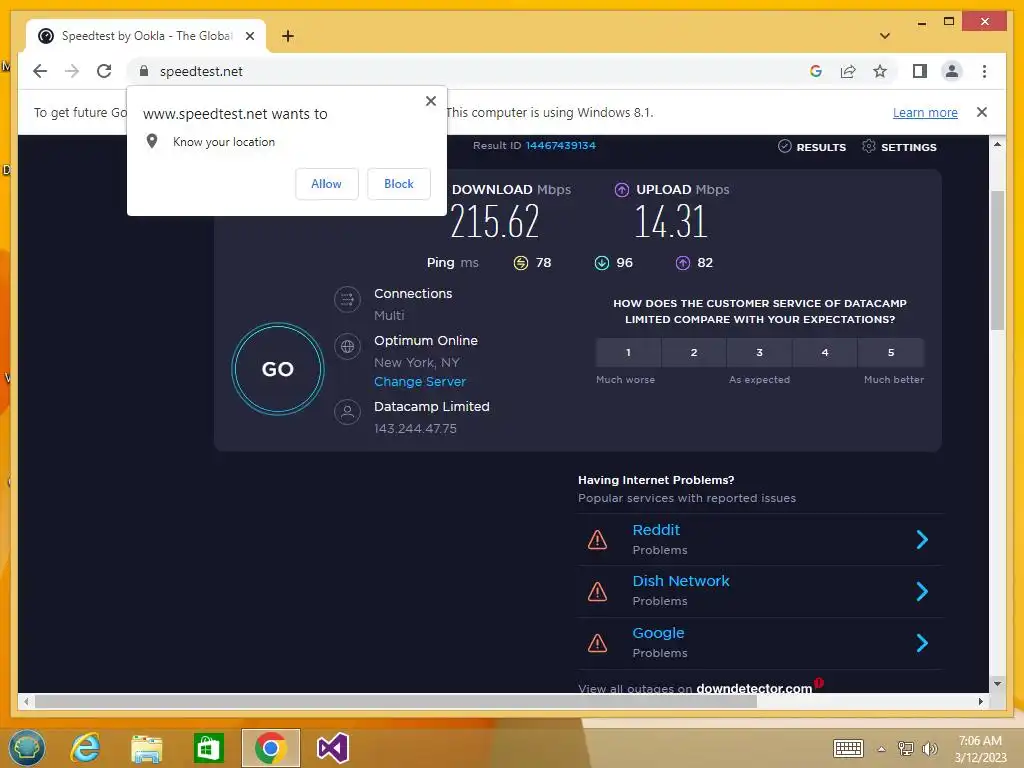Image resolution: width=1024 pixels, height=768 pixels.
Task: Click the 215.62 download result
Action: pyautogui.click(x=494, y=221)
